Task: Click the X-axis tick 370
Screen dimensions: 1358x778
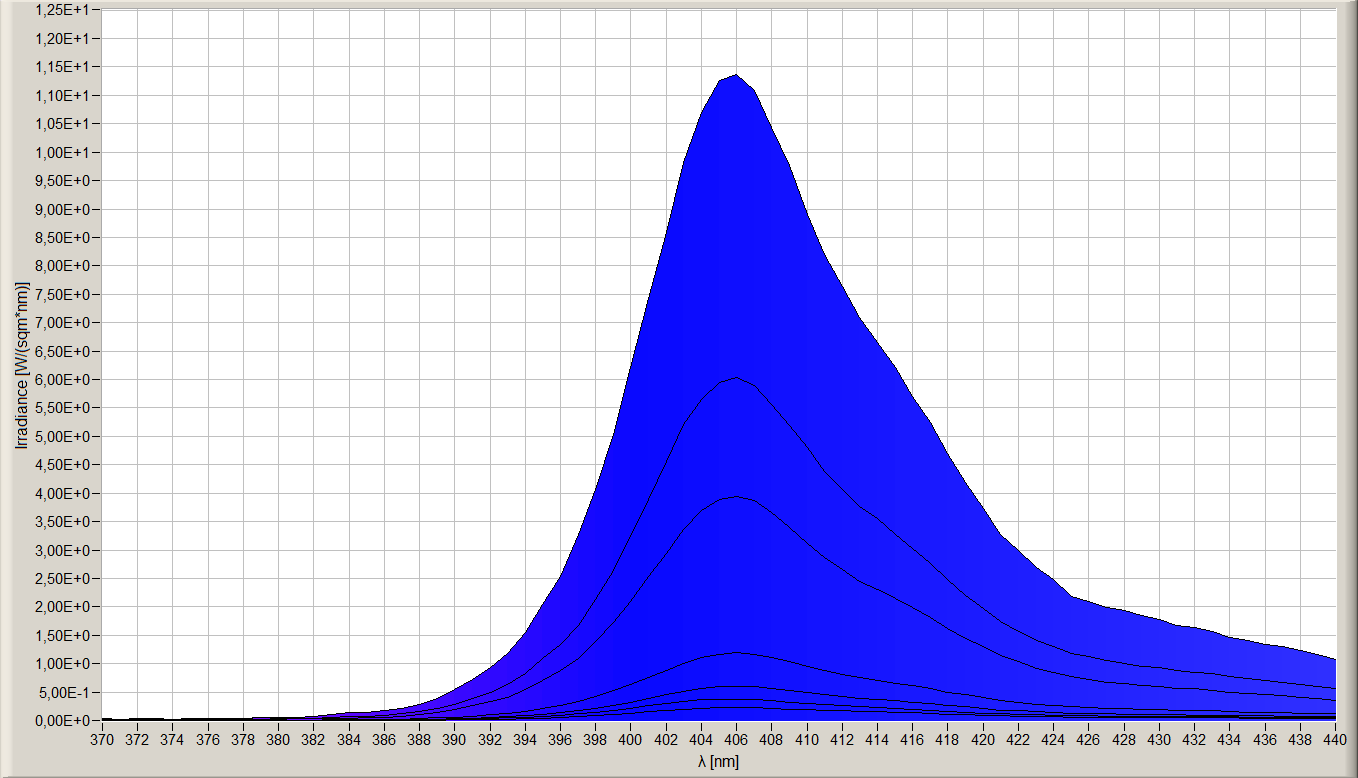Action: (102, 740)
